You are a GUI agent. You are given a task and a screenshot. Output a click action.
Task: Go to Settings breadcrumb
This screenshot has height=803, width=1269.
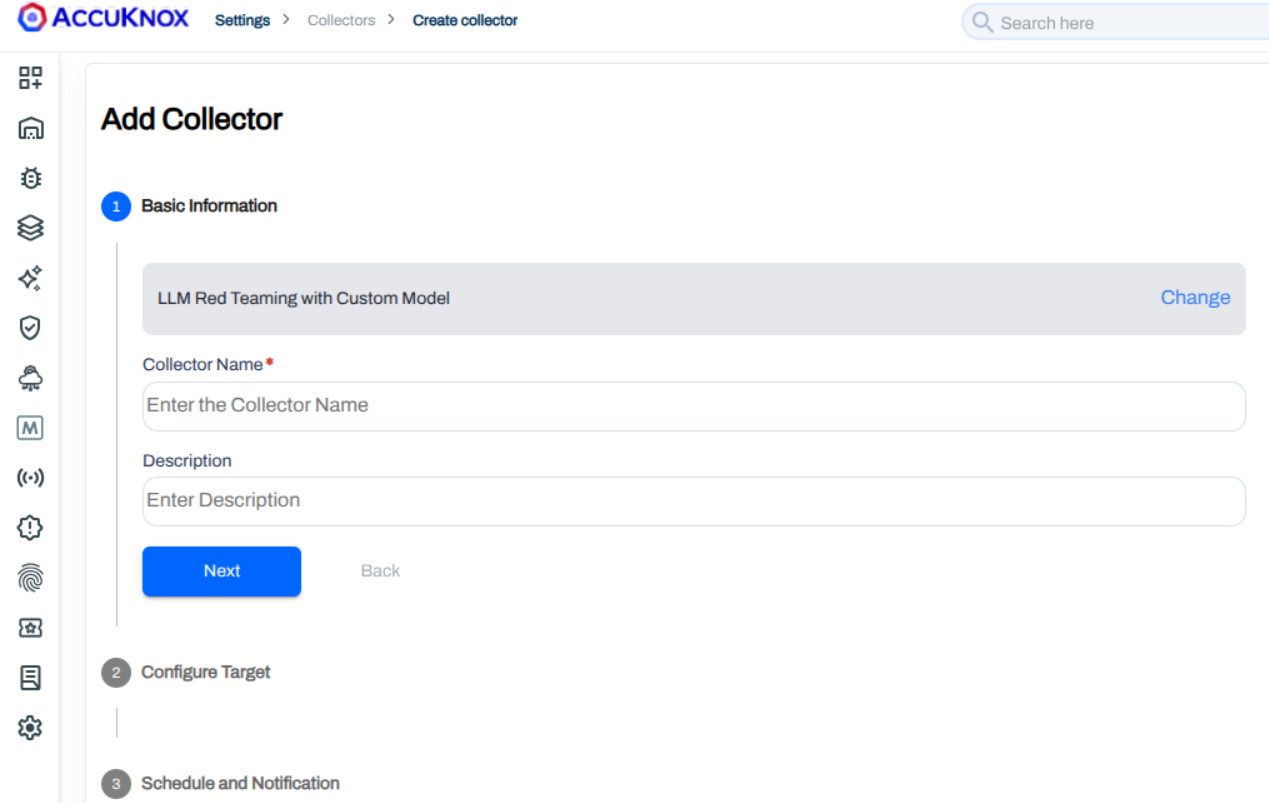242,20
